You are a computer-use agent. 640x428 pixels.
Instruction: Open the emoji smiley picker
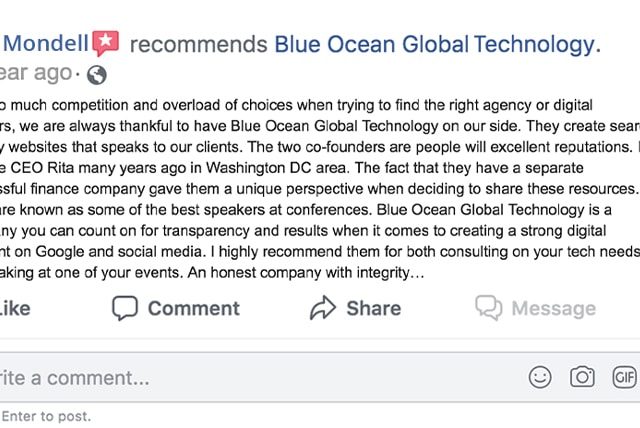540,377
